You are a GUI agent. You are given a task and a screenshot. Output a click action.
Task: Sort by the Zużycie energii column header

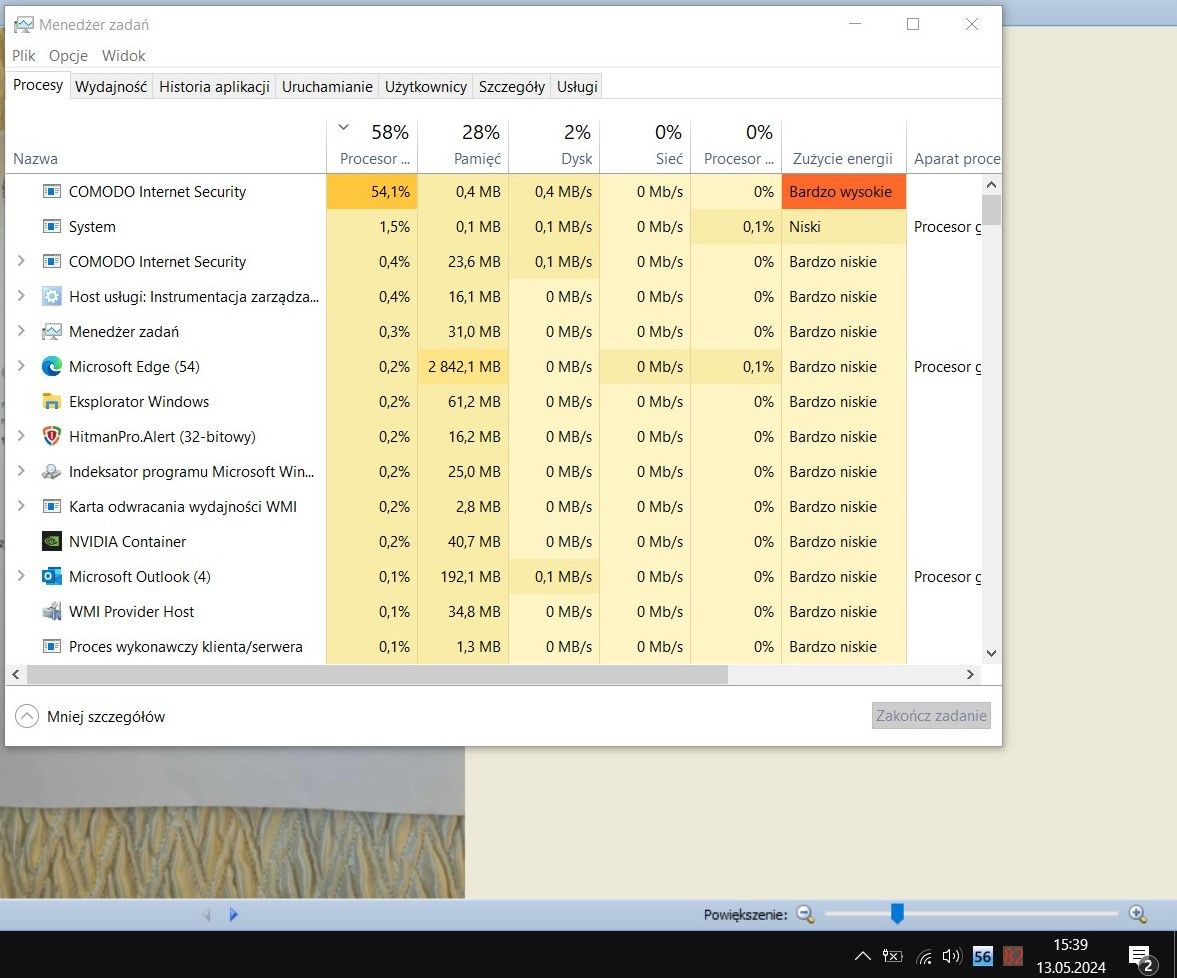click(843, 146)
